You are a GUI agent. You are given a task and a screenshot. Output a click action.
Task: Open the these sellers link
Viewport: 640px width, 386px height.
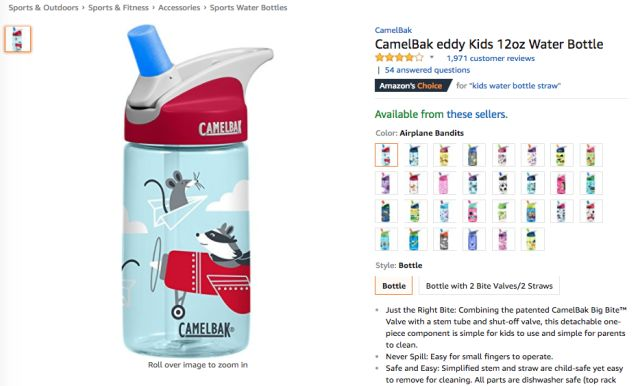(x=477, y=114)
